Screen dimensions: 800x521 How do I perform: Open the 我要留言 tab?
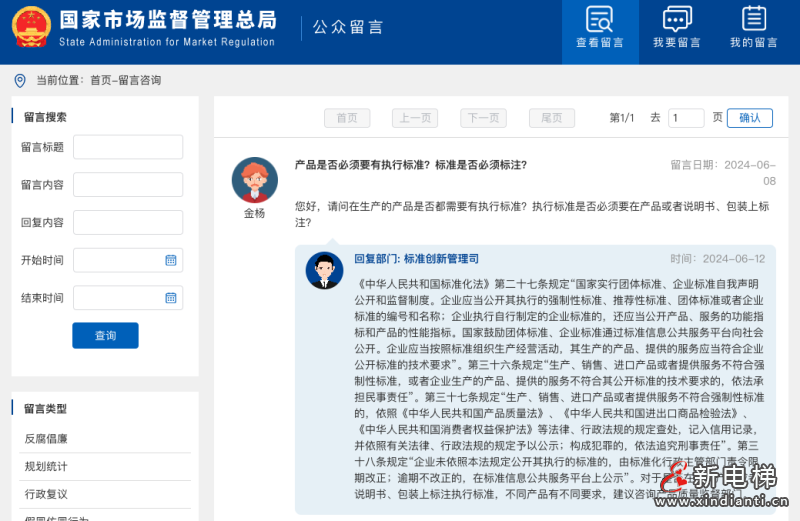click(677, 28)
